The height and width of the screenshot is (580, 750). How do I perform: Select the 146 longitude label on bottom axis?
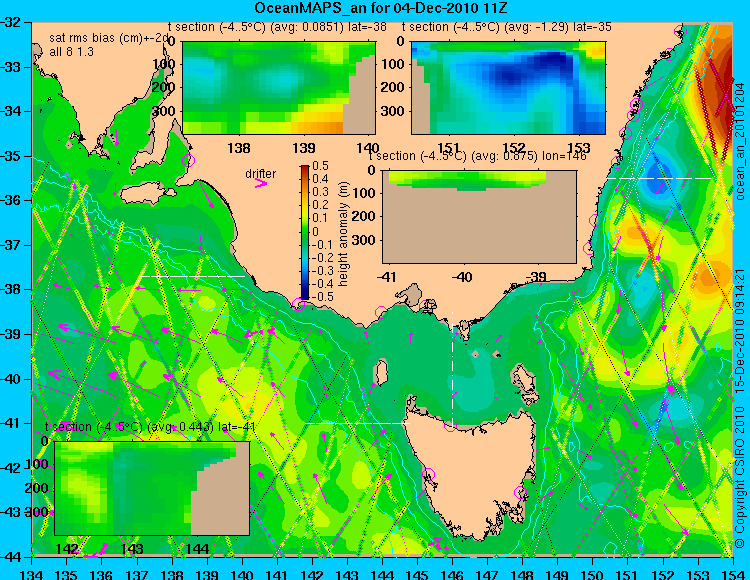point(452,574)
